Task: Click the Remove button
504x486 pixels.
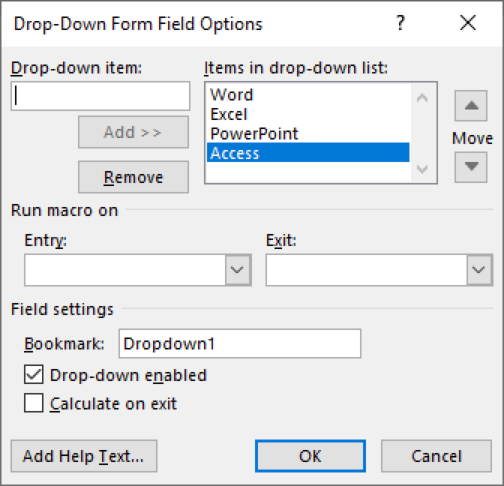Action: pyautogui.click(x=133, y=177)
